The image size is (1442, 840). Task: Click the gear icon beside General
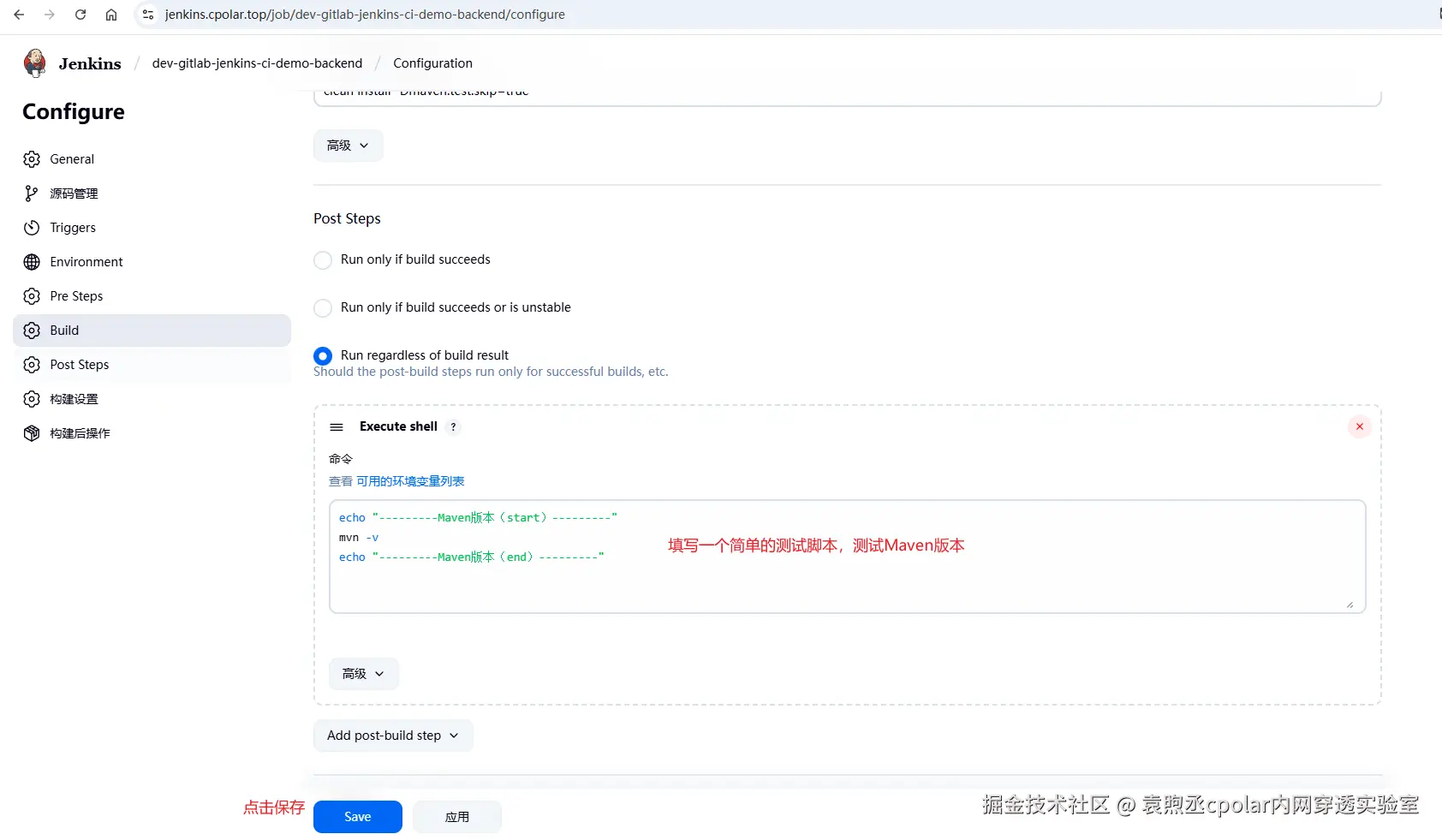[x=32, y=159]
